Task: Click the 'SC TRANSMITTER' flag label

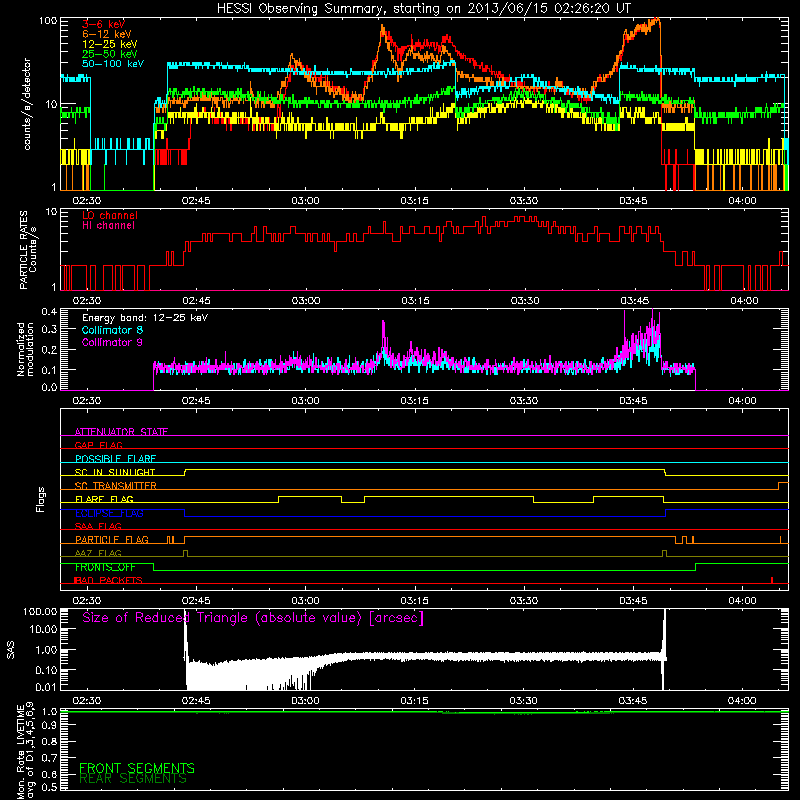Action: point(115,485)
